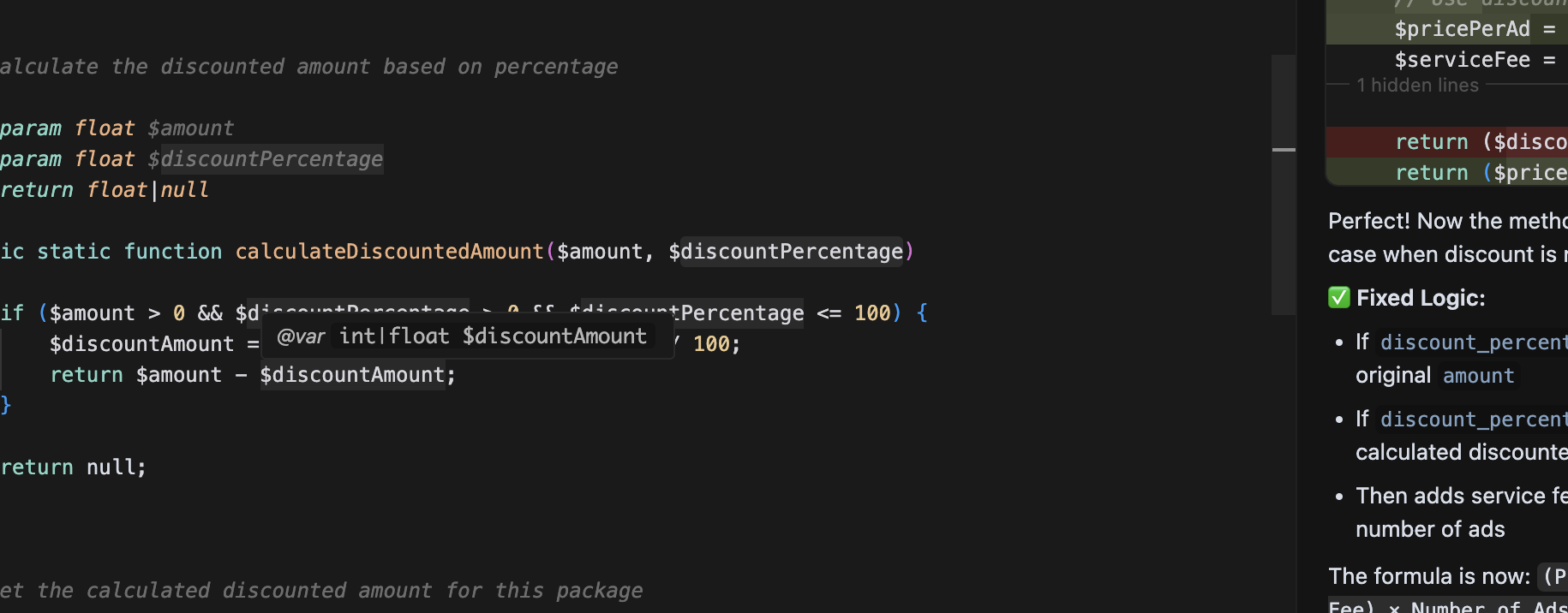Click highlighted $discountAmount in the return statement
The image size is (1568, 613).
click(352, 375)
